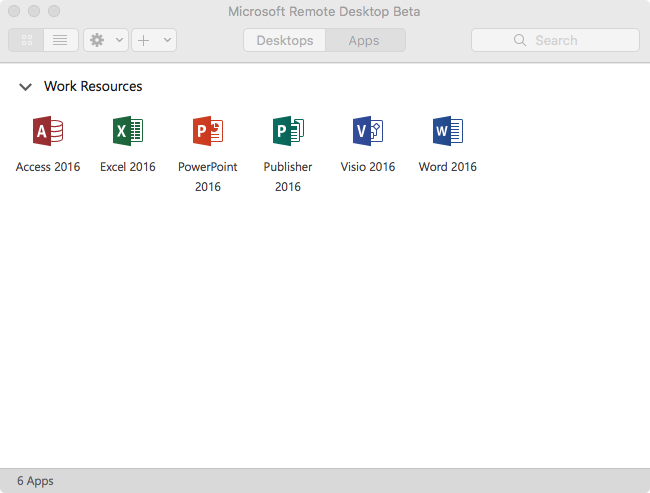Switch to the Desktops tab
Image resolution: width=650 pixels, height=493 pixels.
point(284,40)
